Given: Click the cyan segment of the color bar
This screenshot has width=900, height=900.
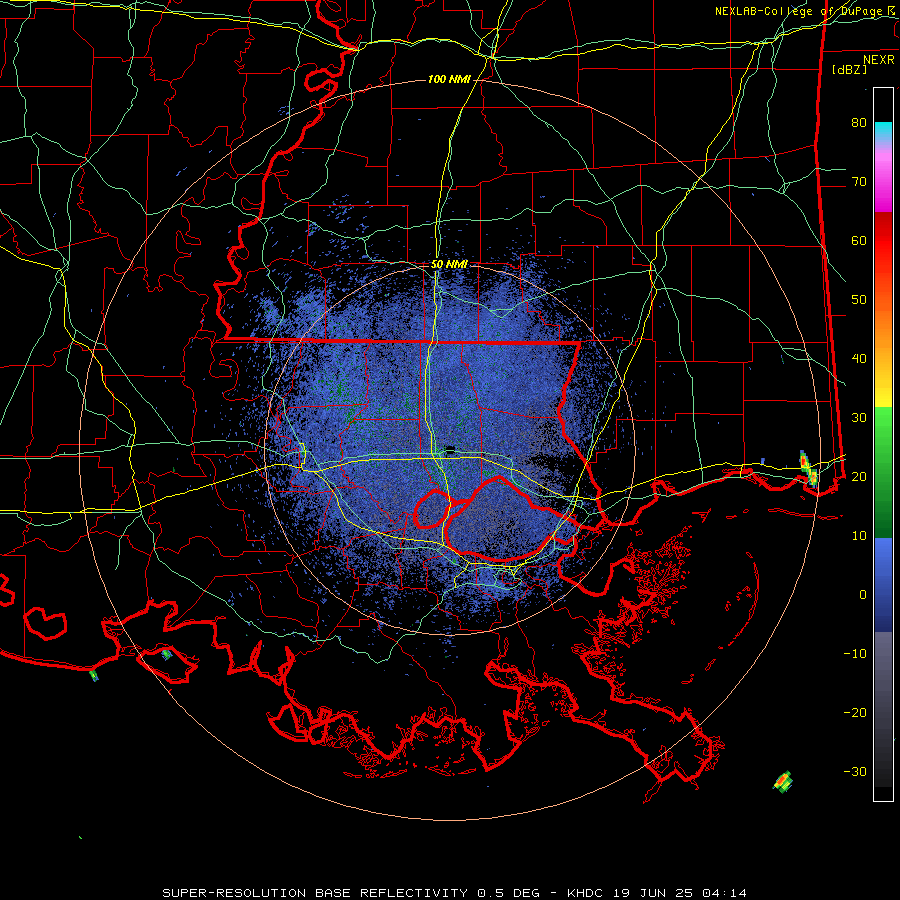Looking at the screenshot, I should pos(883,130).
